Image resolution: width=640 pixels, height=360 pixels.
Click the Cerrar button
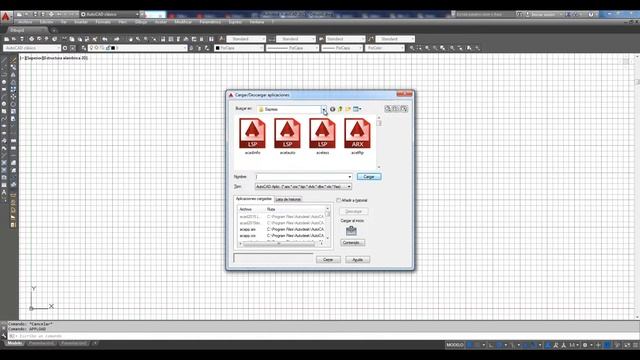pyautogui.click(x=328, y=260)
